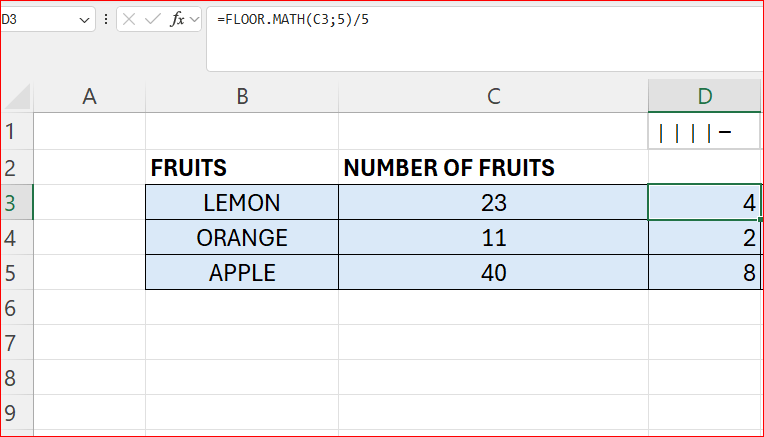The image size is (764, 437).
Task: Open Insert Function via fx icon
Action: pos(177,19)
